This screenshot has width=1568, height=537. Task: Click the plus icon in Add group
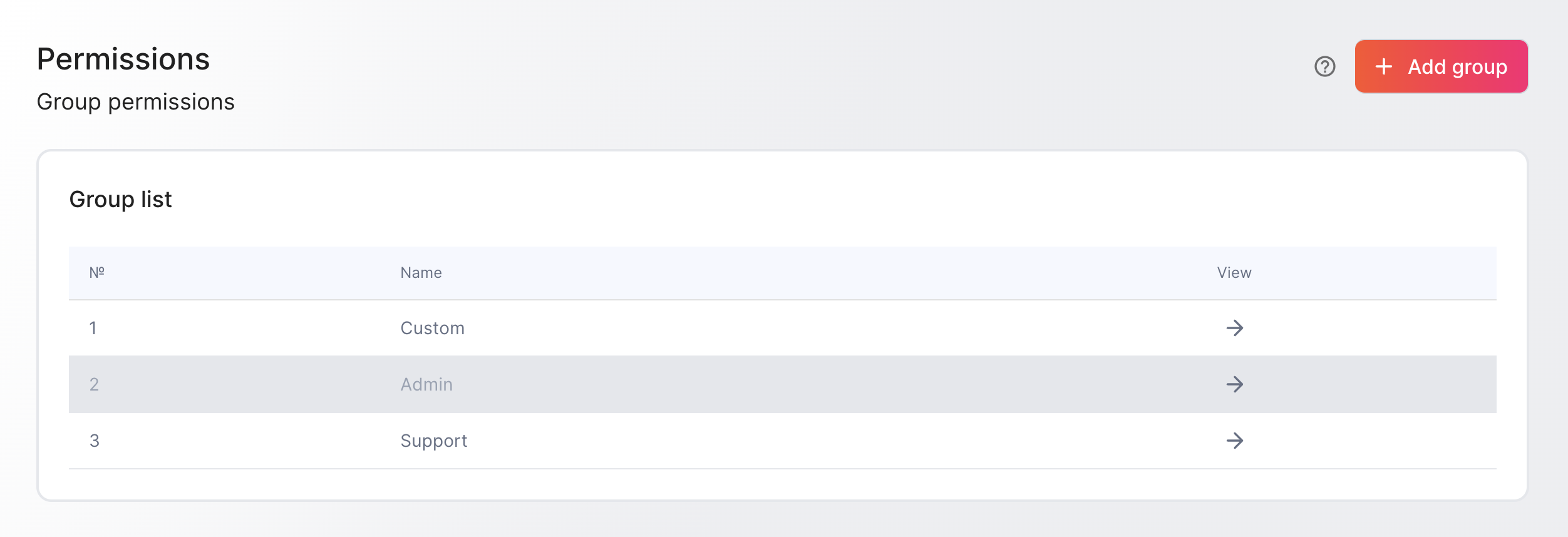tap(1383, 66)
